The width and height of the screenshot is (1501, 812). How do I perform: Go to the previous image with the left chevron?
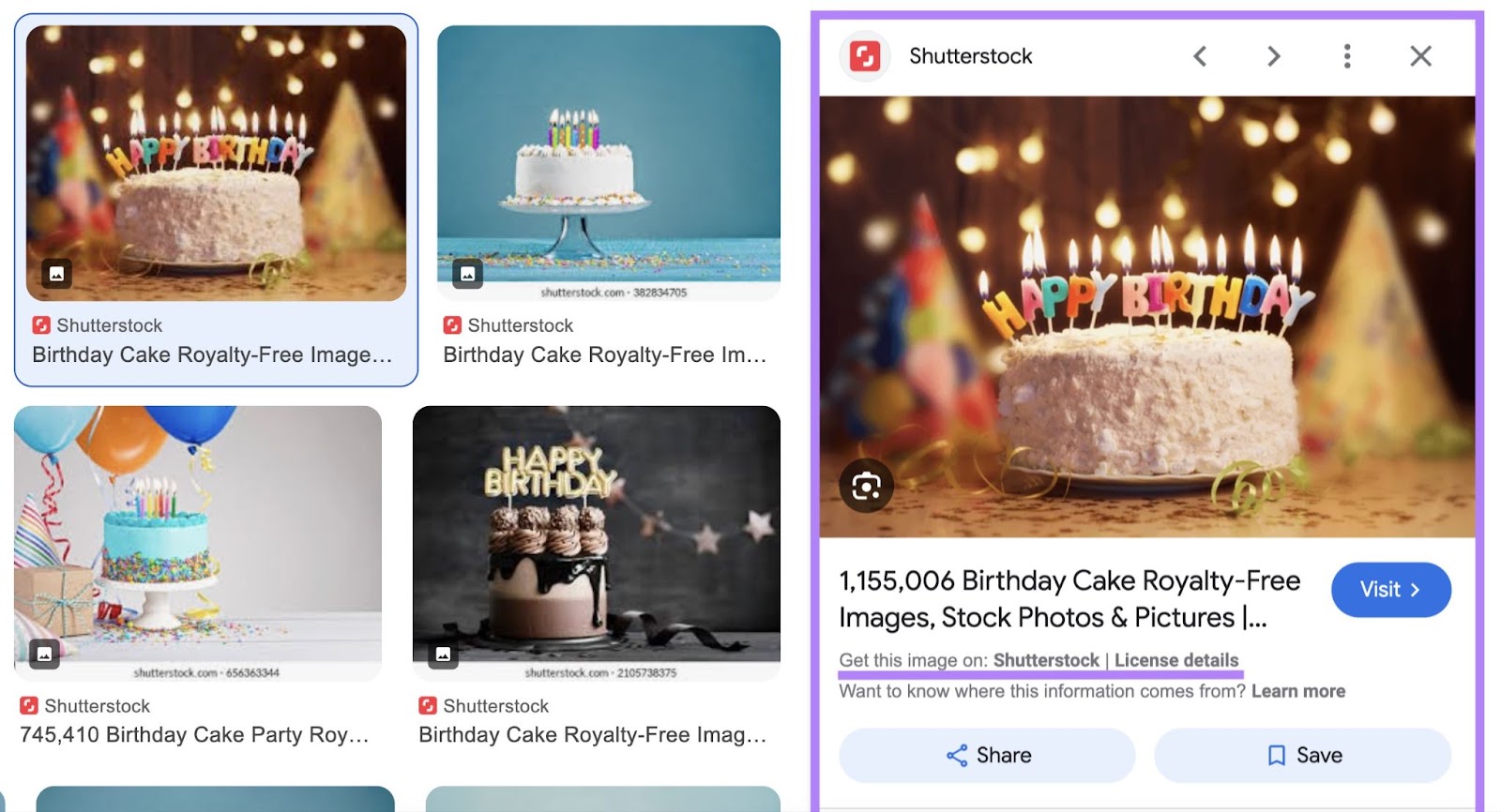click(1199, 56)
